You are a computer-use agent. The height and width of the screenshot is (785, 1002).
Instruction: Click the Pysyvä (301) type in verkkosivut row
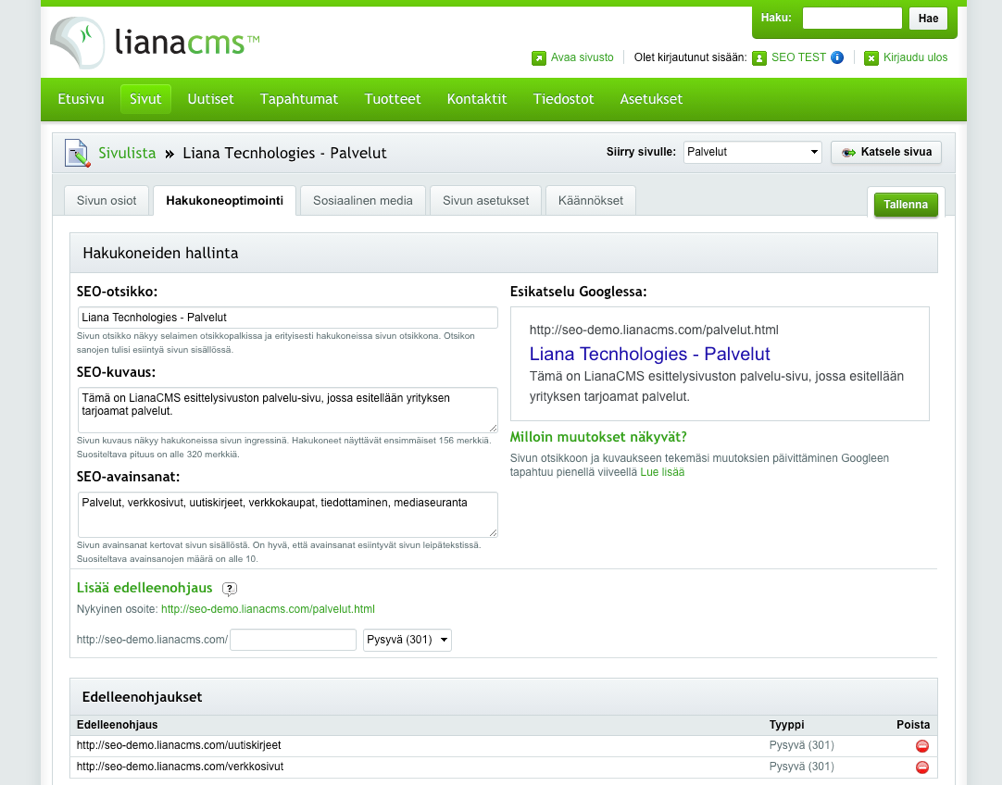801,766
